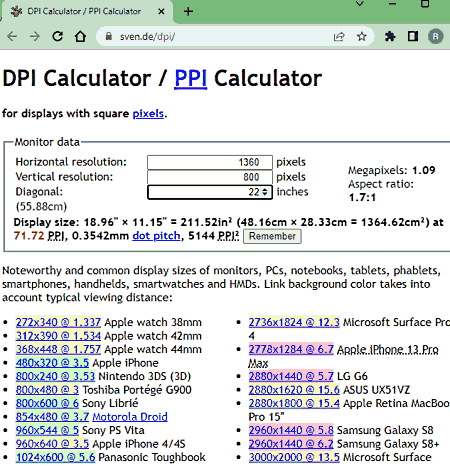Select the 2778x1284 @ 6.7 pink link
Image resolution: width=450 pixels, height=466 pixels.
coord(291,349)
